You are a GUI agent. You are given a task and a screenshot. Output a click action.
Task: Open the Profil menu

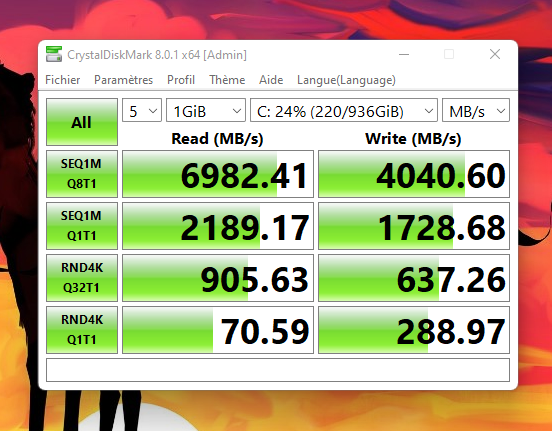click(x=181, y=80)
